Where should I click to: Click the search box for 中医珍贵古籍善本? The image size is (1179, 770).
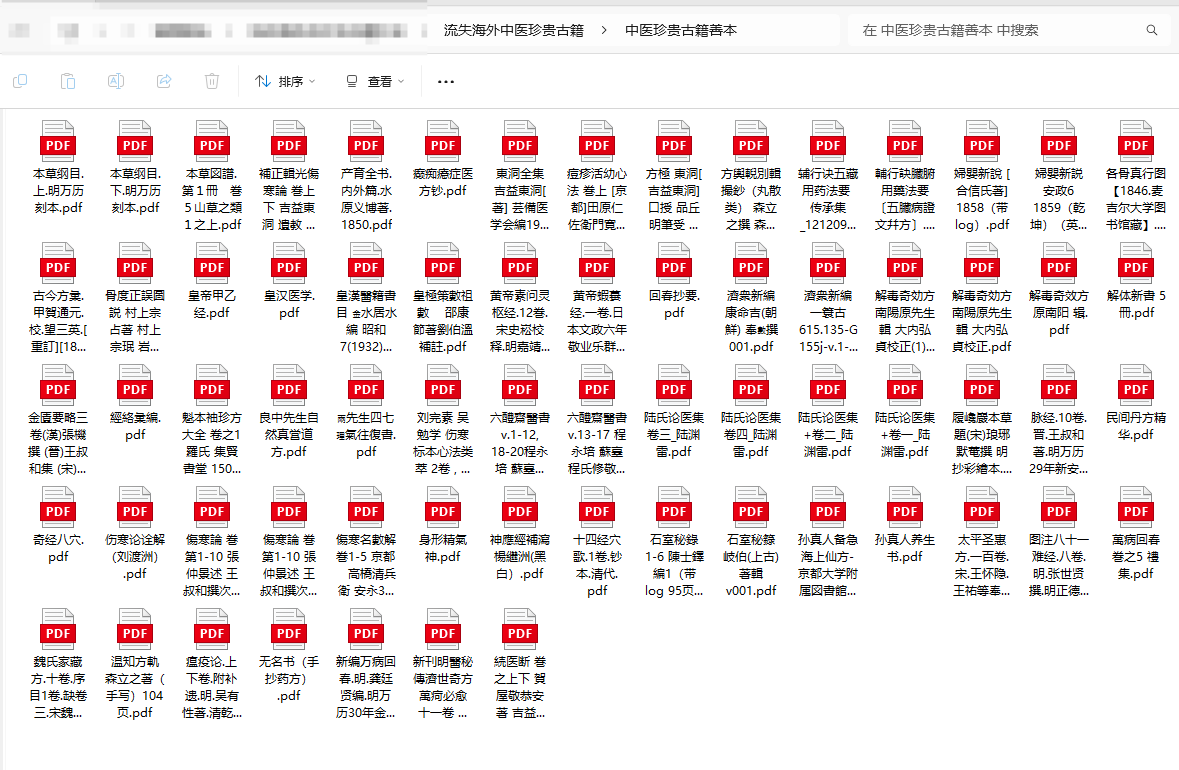click(x=990, y=30)
